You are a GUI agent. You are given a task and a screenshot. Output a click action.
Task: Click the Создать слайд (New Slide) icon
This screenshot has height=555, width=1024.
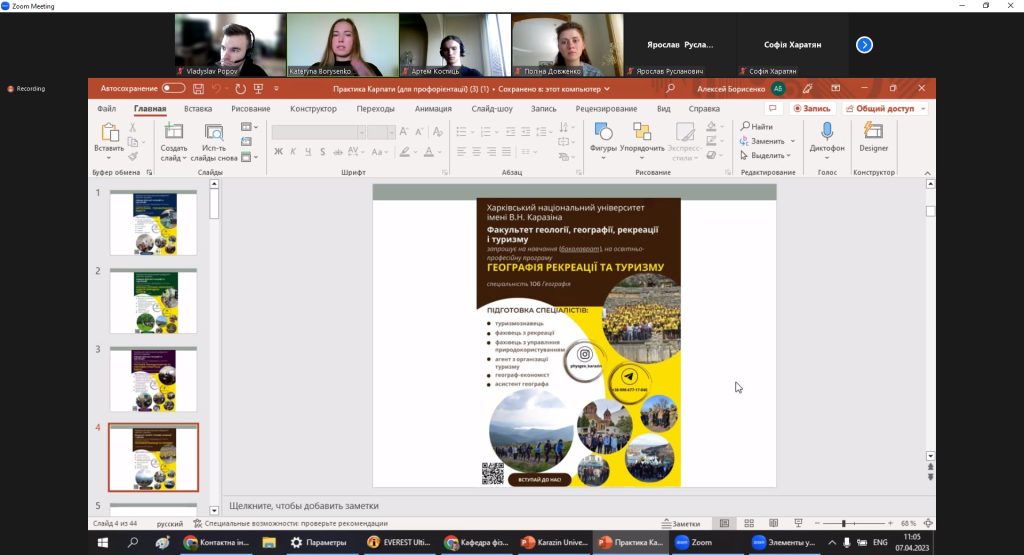pos(173,132)
